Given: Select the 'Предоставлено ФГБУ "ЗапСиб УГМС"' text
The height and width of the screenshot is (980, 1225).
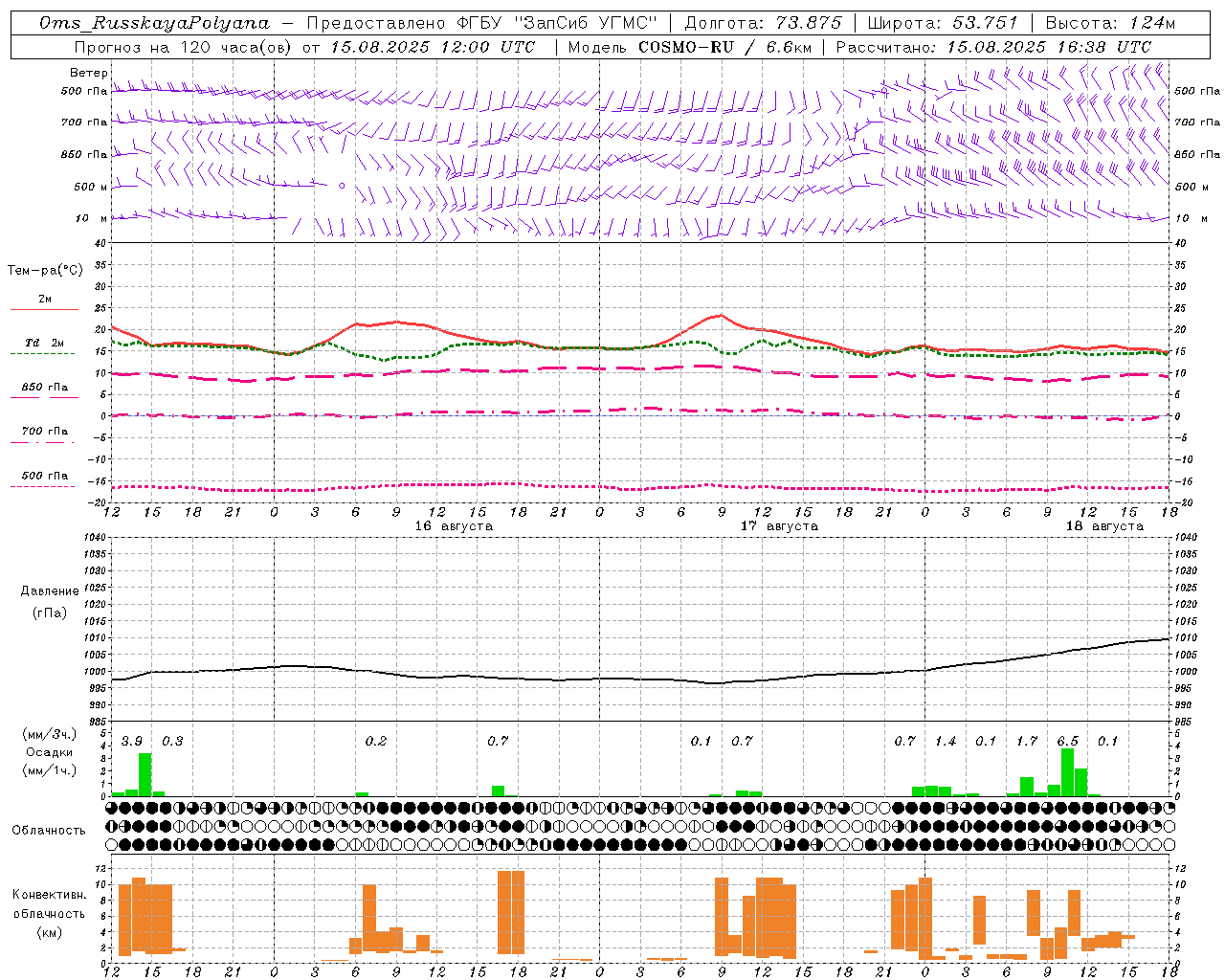Looking at the screenshot, I should (x=482, y=23).
